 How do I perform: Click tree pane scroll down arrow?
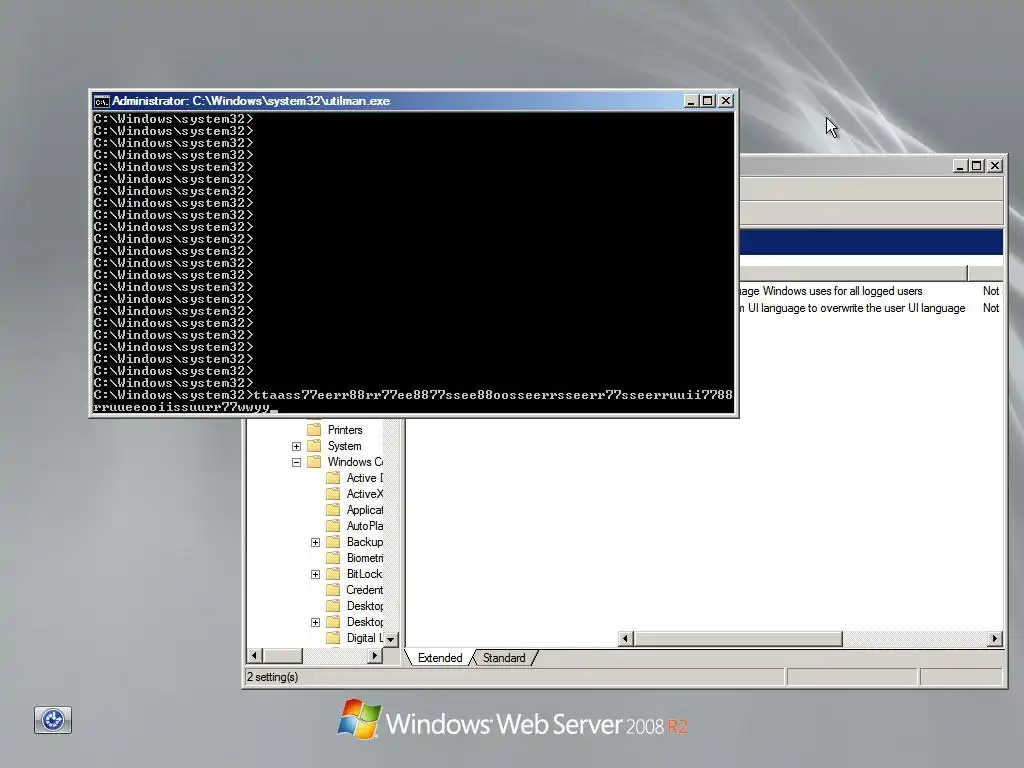pyautogui.click(x=391, y=639)
